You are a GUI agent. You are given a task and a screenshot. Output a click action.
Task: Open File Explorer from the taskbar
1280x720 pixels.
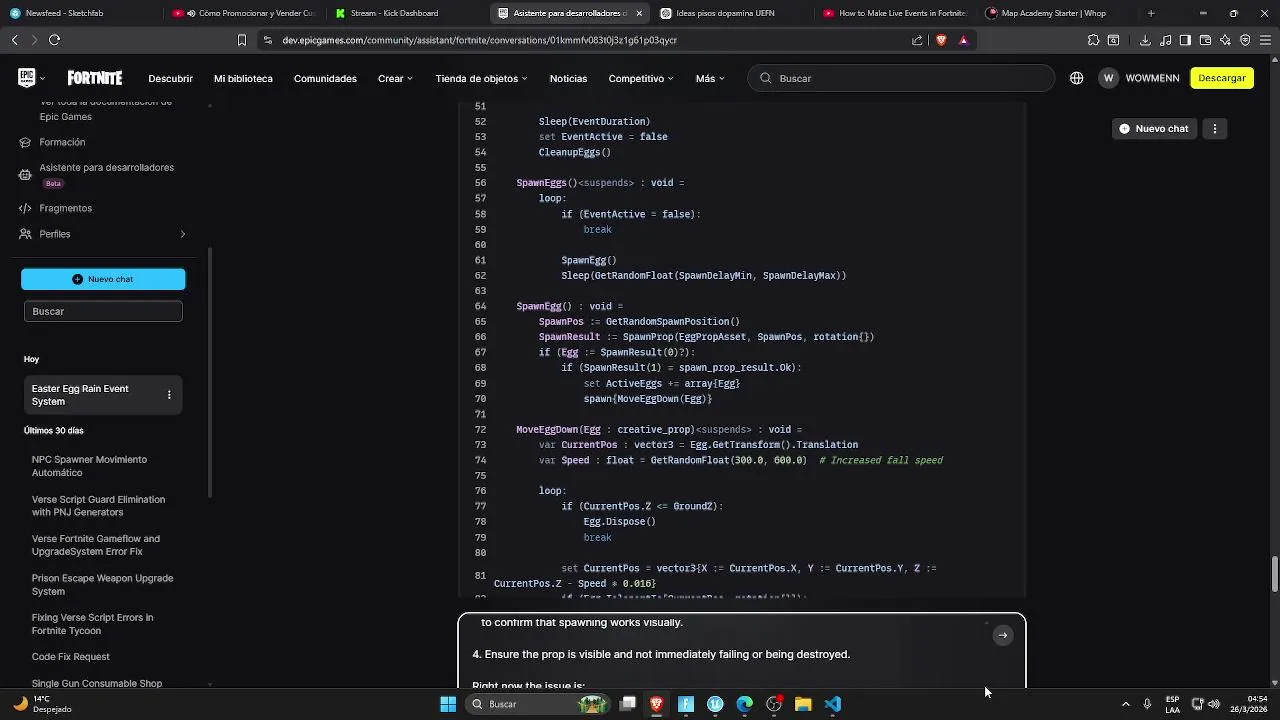[803, 704]
